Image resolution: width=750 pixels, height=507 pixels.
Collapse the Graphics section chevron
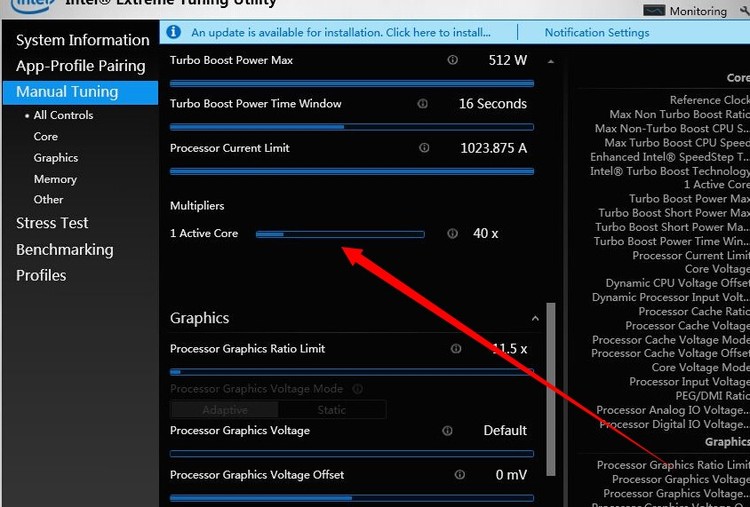pos(535,318)
